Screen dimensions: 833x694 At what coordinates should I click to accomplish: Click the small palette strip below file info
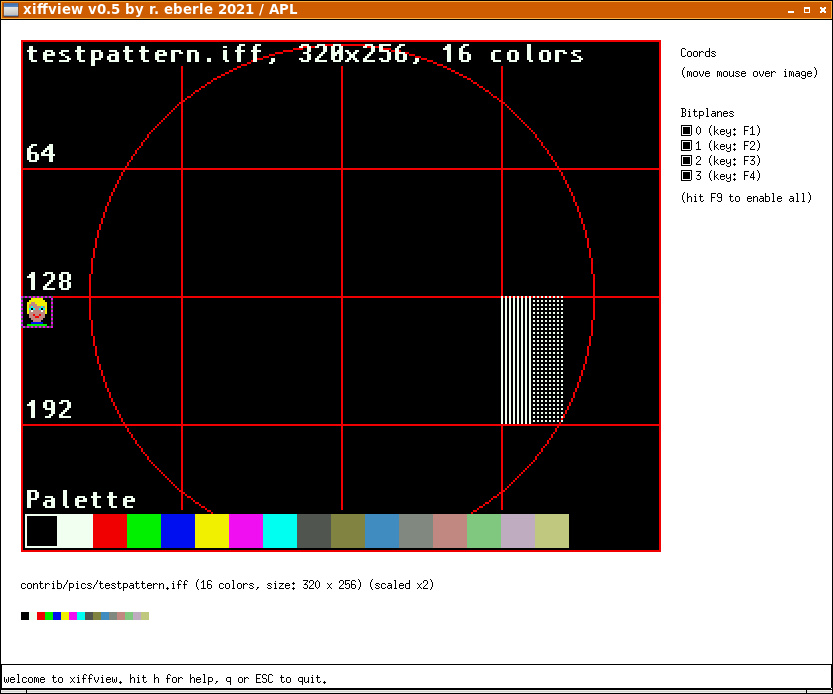coord(85,616)
